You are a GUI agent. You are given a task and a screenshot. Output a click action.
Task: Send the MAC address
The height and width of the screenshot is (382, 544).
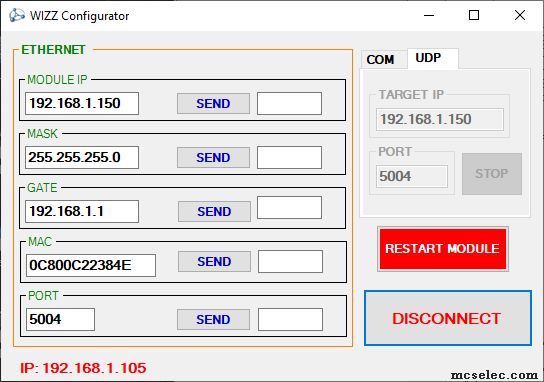pyautogui.click(x=214, y=262)
